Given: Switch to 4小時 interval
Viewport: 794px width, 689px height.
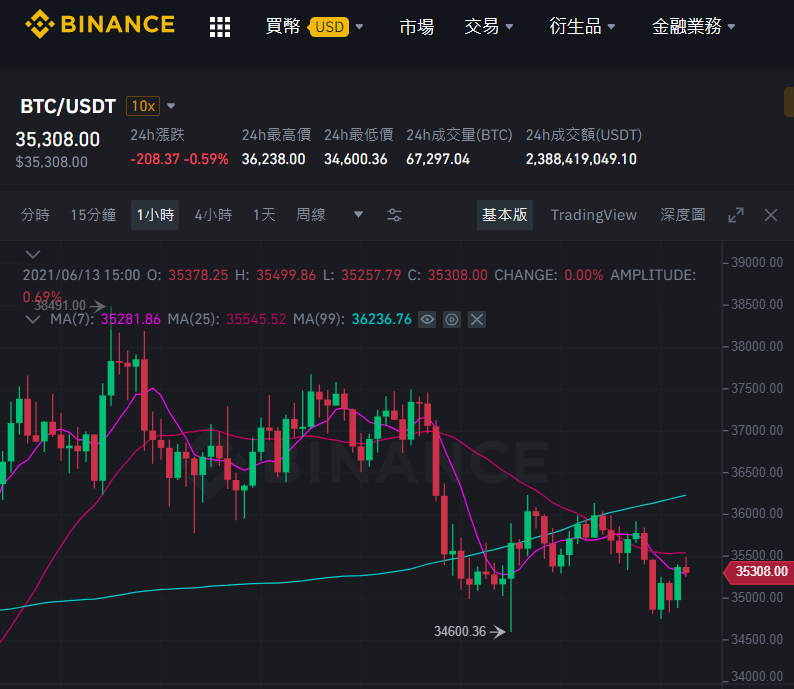Looking at the screenshot, I should 213,215.
